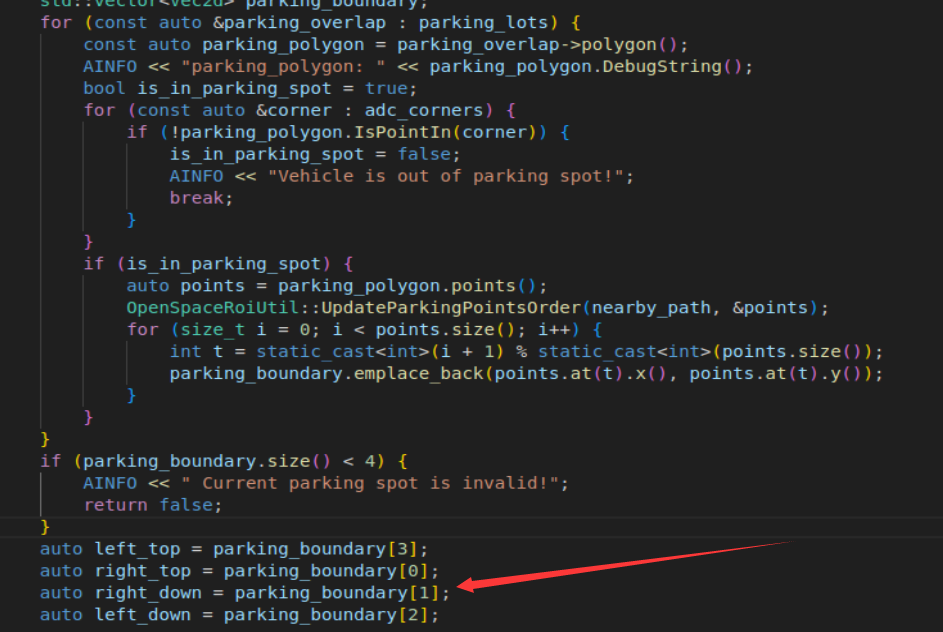Click the "Current parking spot is invalid!" string

380,483
